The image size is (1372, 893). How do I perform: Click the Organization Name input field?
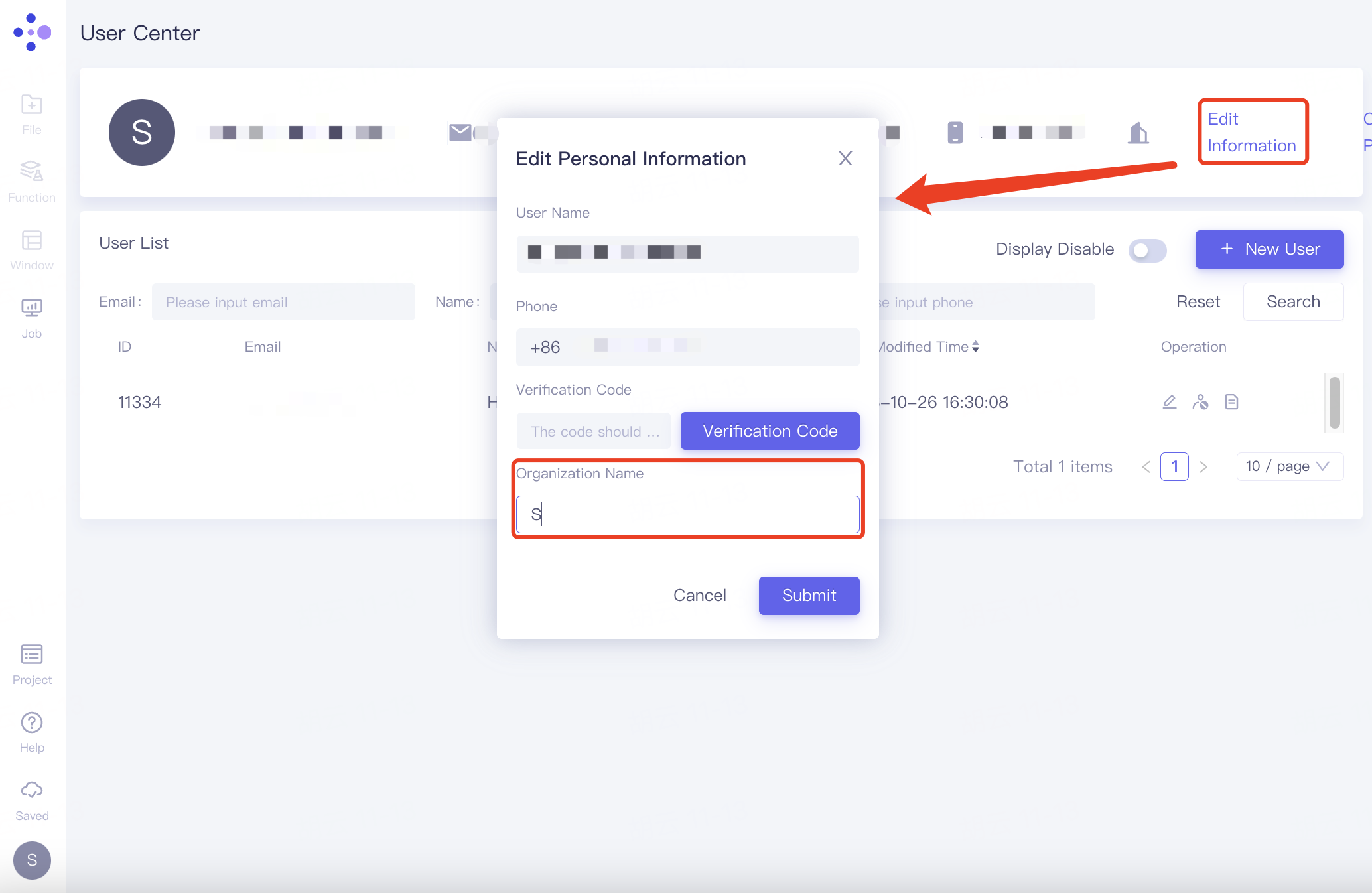(x=687, y=514)
